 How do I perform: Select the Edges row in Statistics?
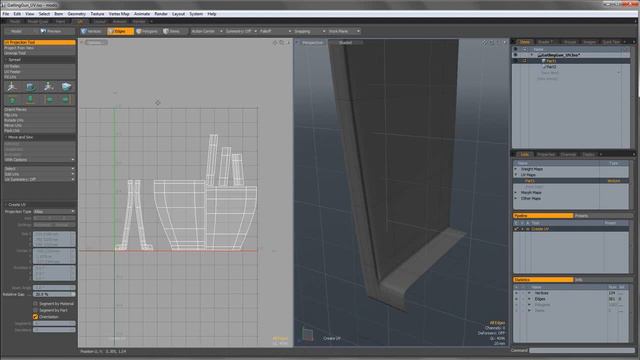pos(571,299)
